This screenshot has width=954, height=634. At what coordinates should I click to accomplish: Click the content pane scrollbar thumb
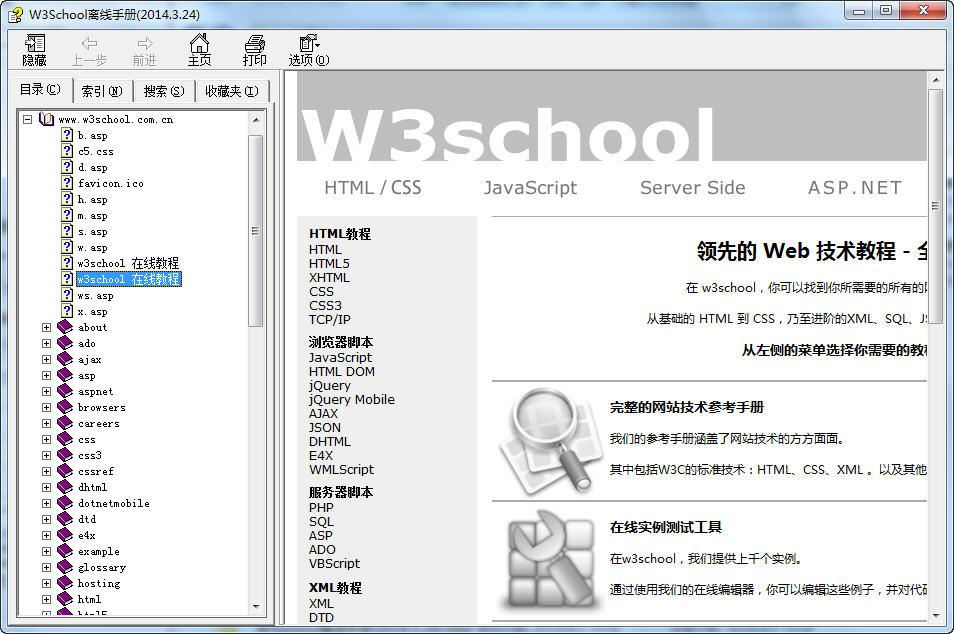(935, 207)
